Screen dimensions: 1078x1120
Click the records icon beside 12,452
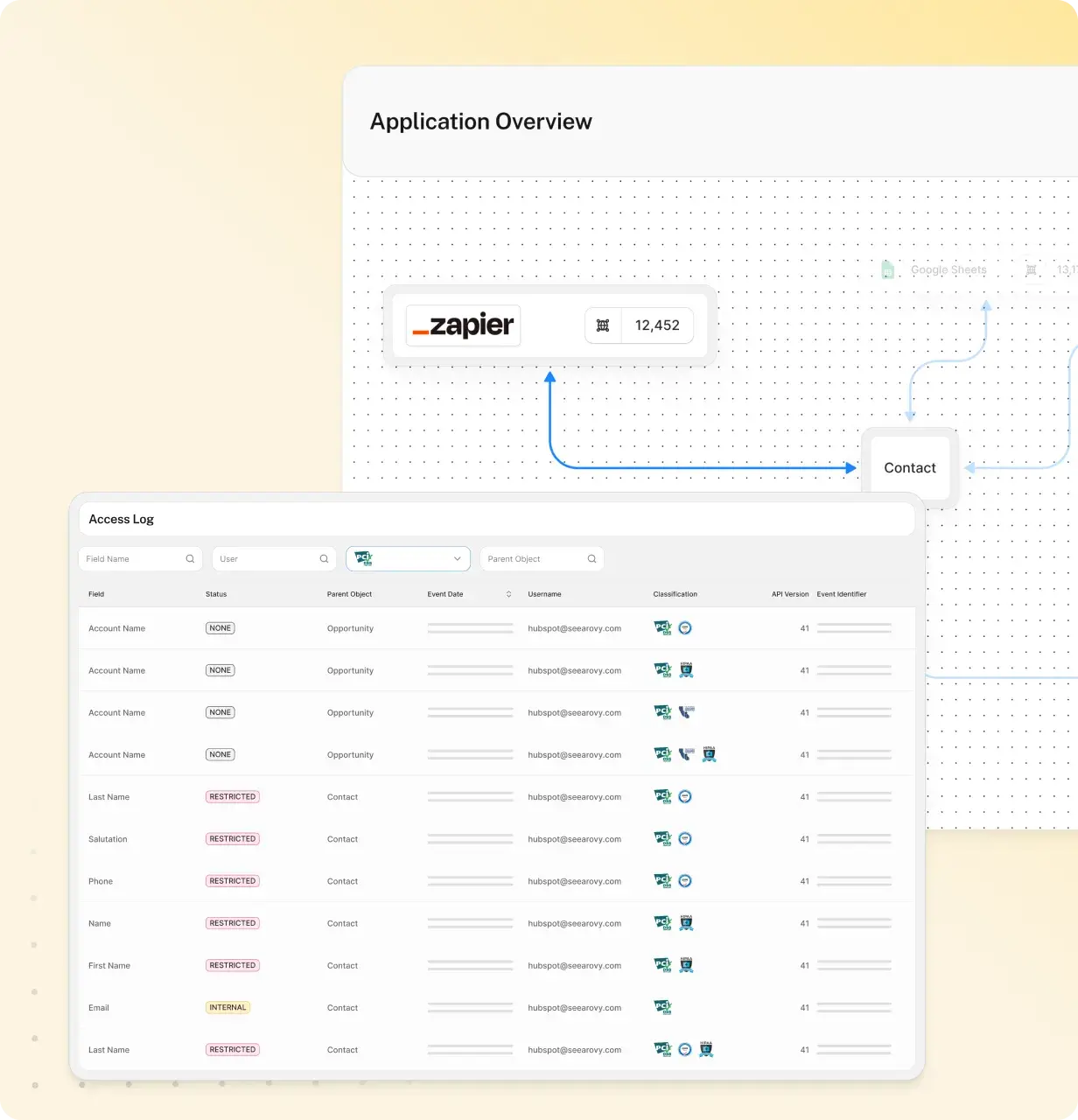tap(603, 325)
